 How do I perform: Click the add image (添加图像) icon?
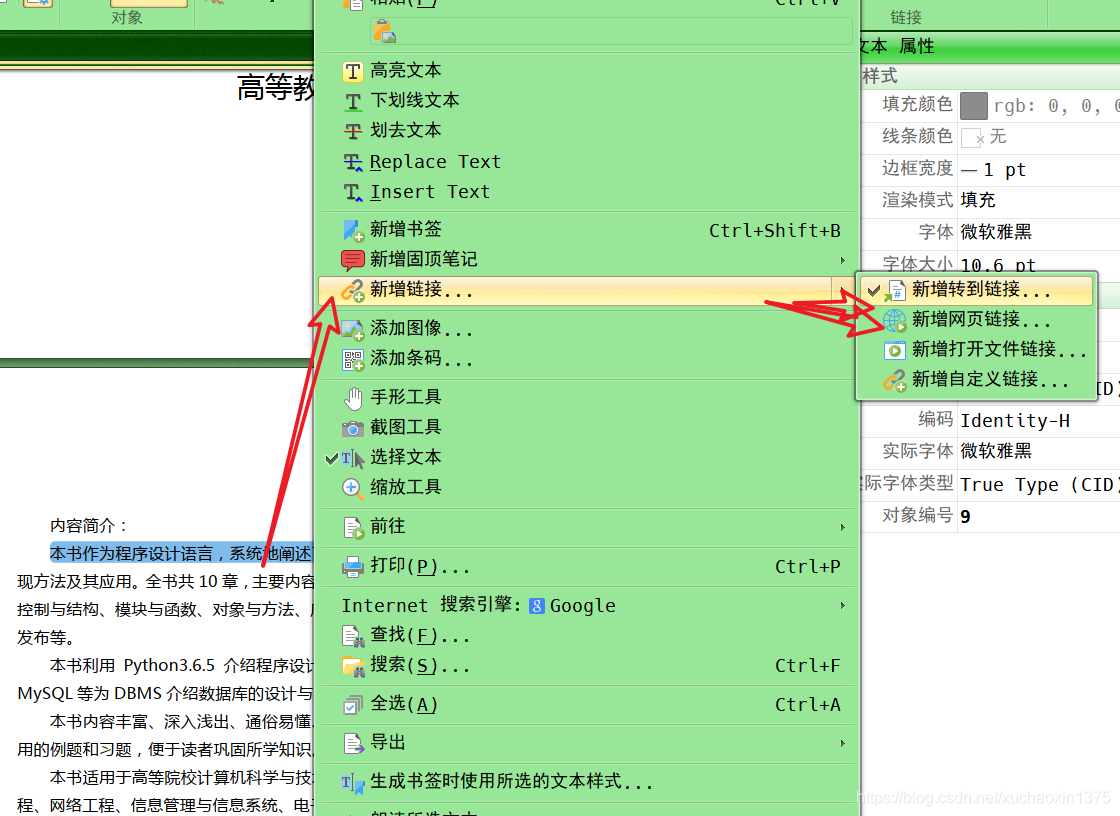pos(353,329)
